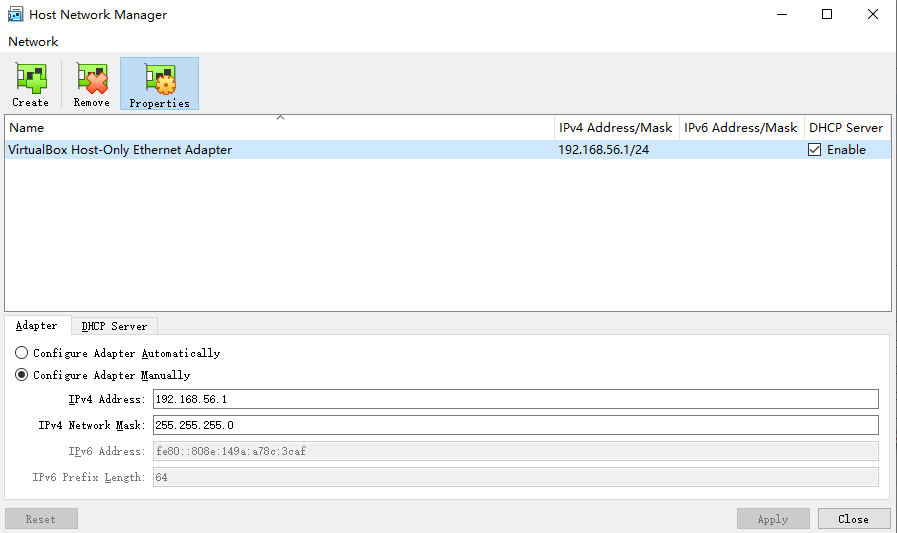
Task: Click the IPv4 Address/Mask column header
Action: pos(616,128)
